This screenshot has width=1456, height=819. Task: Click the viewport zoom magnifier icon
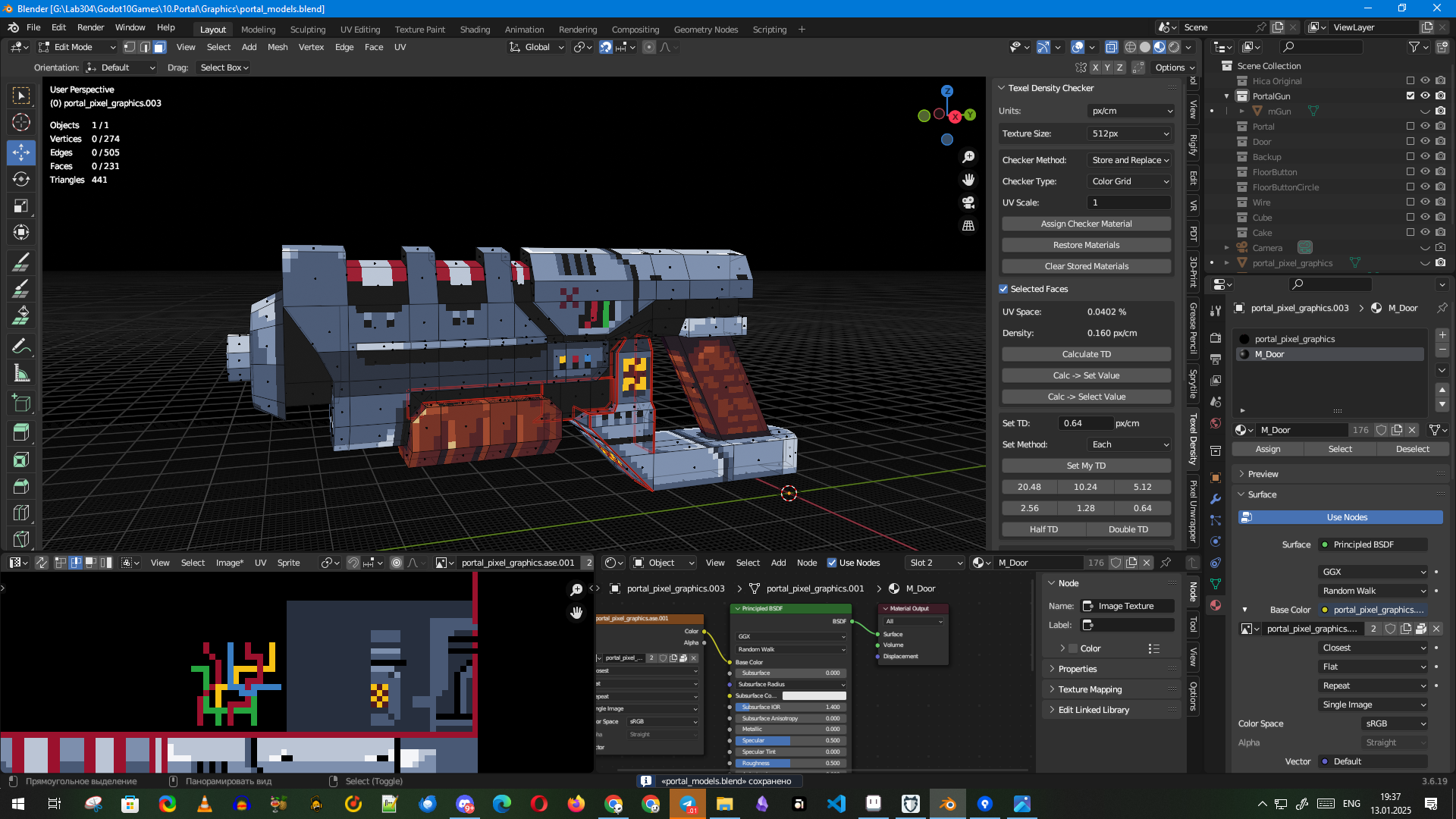point(968,157)
